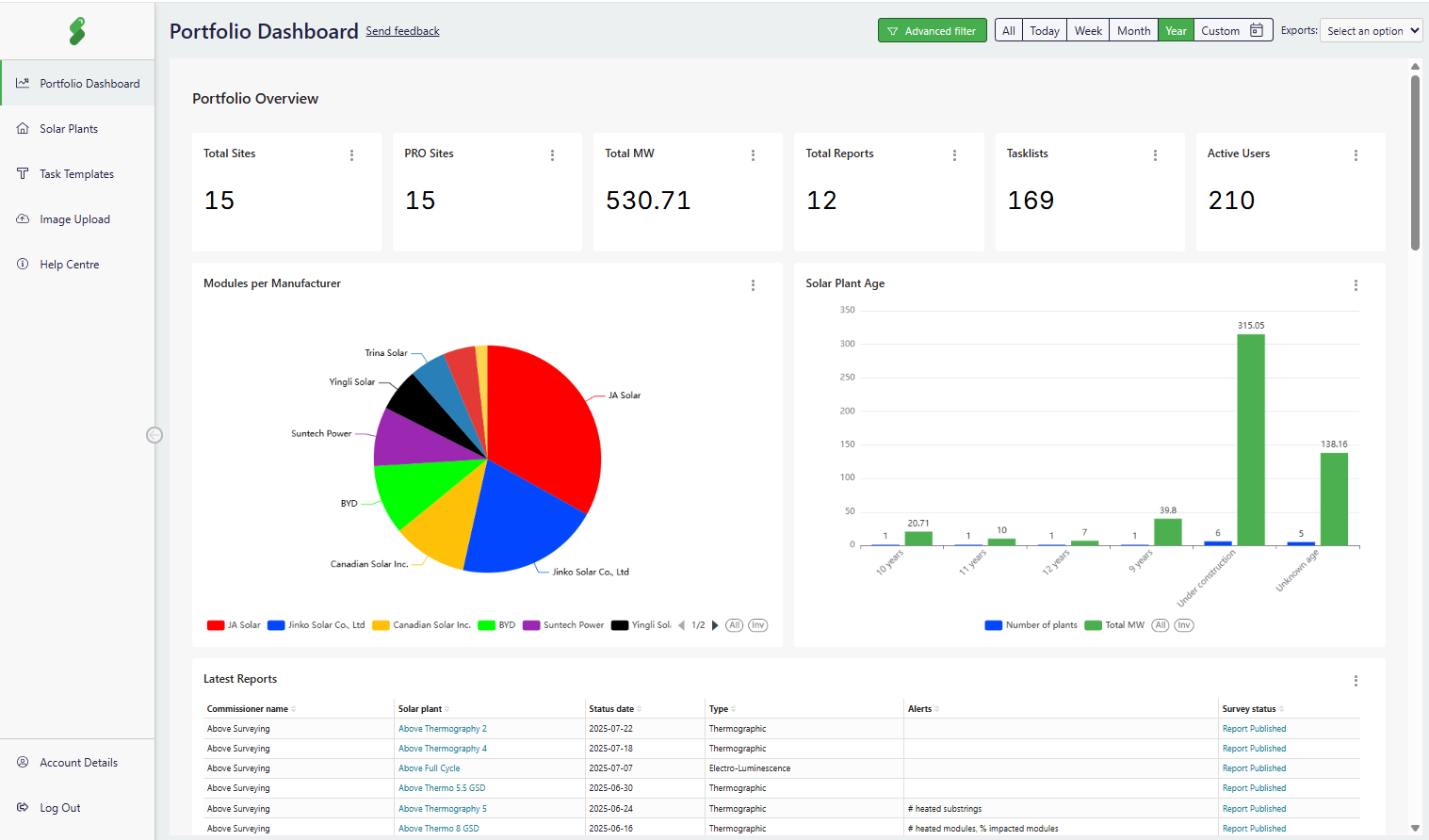Click Solar Plant Age chart options icon
Image resolution: width=1429 pixels, height=840 pixels.
pyautogui.click(x=1356, y=285)
